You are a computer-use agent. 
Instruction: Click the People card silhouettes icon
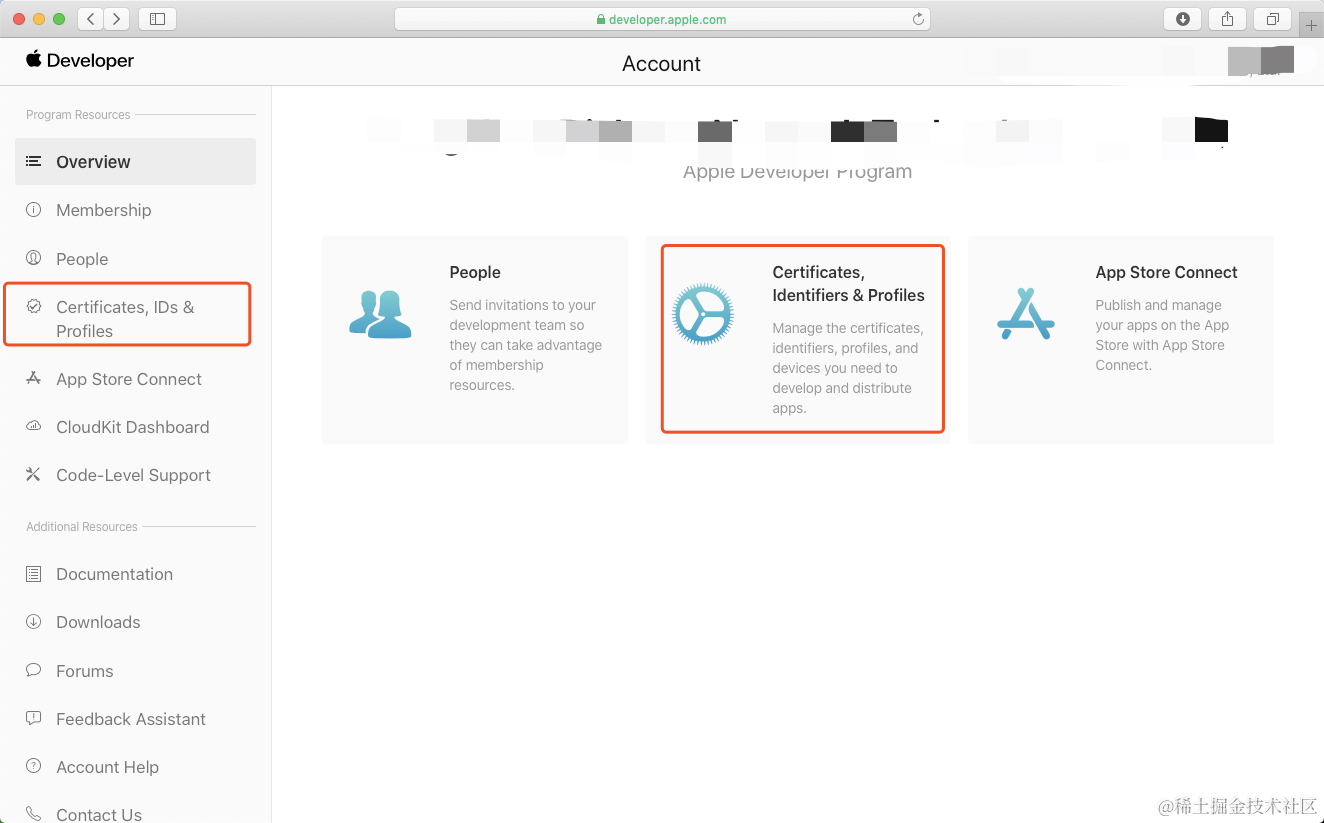click(x=380, y=315)
